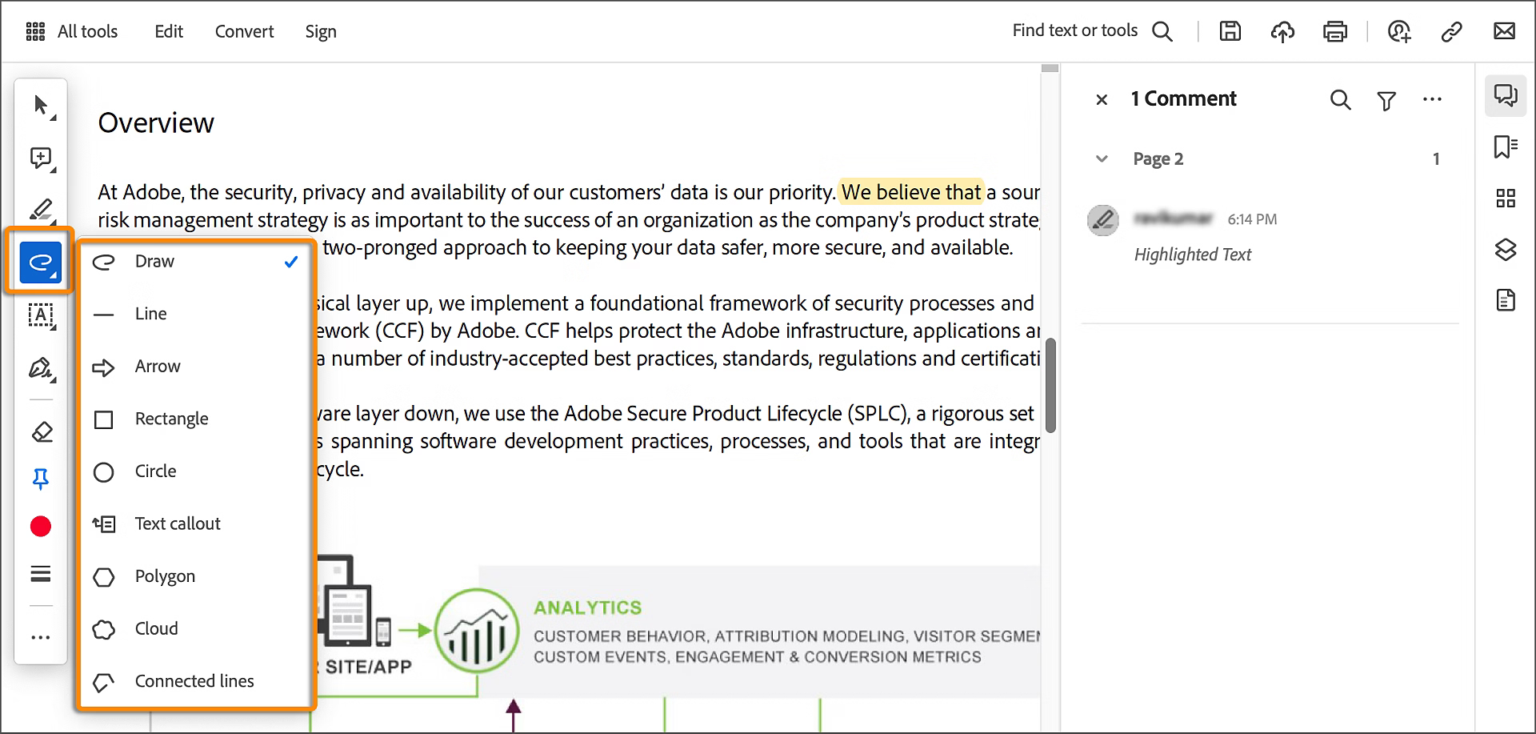
Task: Close the comments panel
Action: coord(1101,99)
